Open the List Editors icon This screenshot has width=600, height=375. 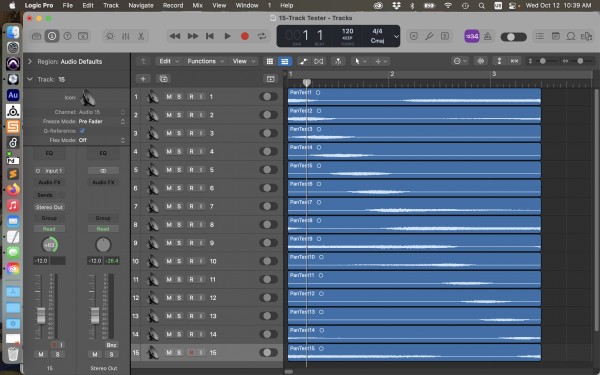point(540,36)
